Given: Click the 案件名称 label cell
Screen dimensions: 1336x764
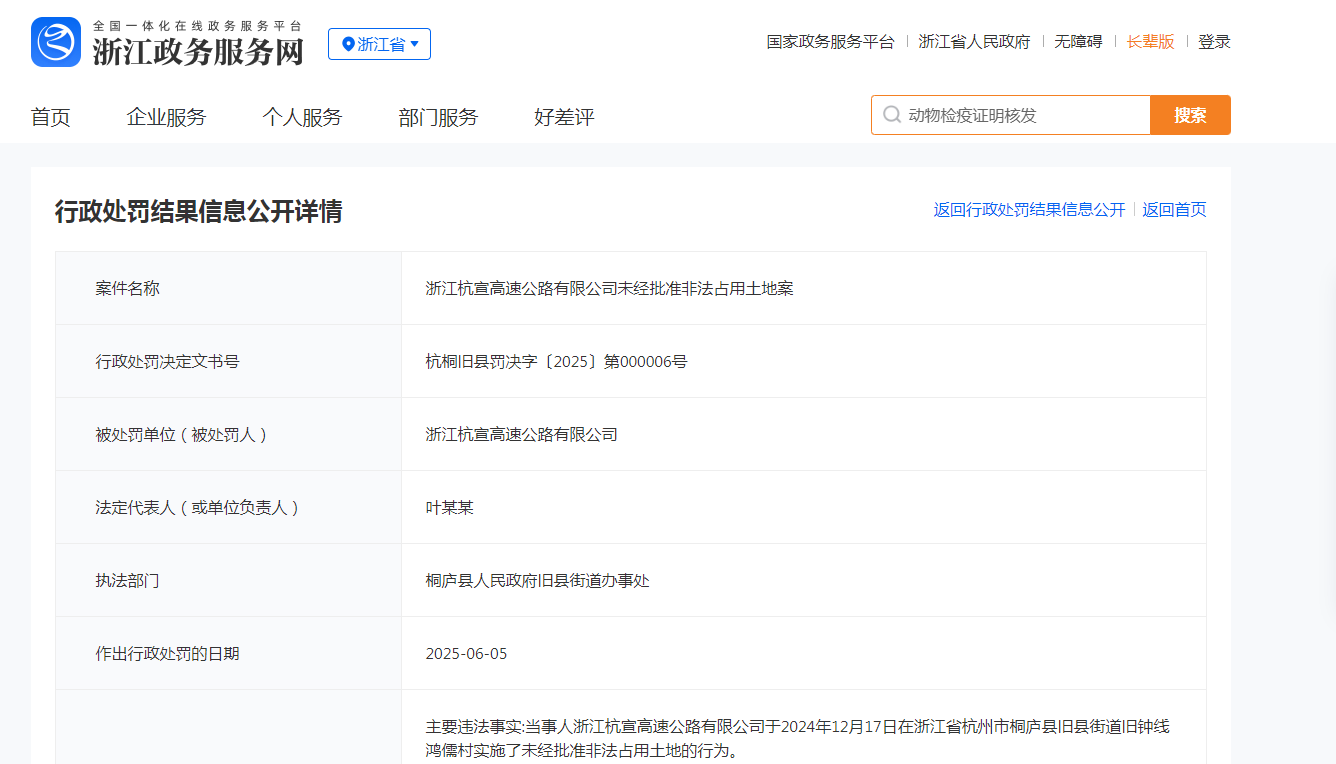Looking at the screenshot, I should coord(228,288).
